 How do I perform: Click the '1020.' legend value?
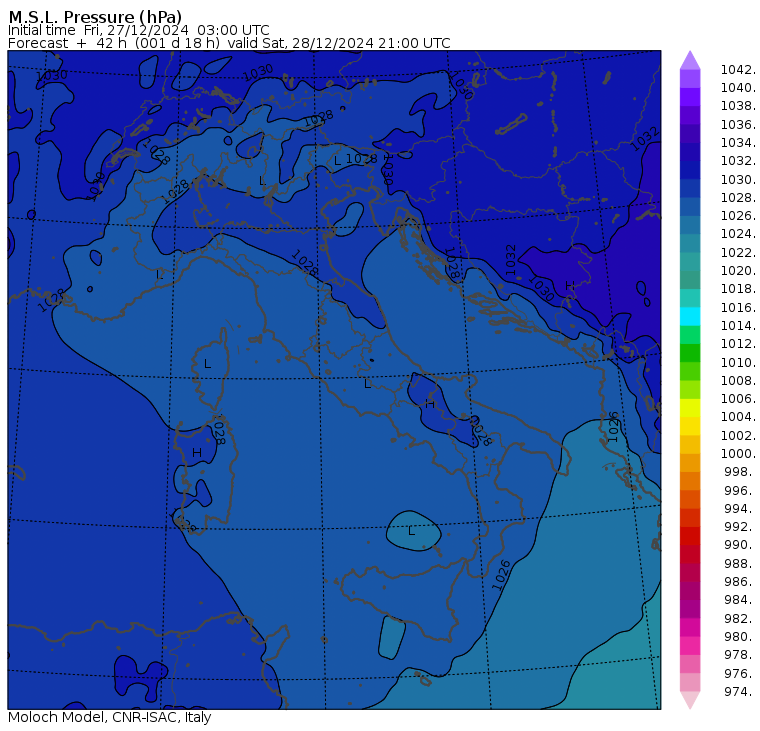click(x=738, y=270)
